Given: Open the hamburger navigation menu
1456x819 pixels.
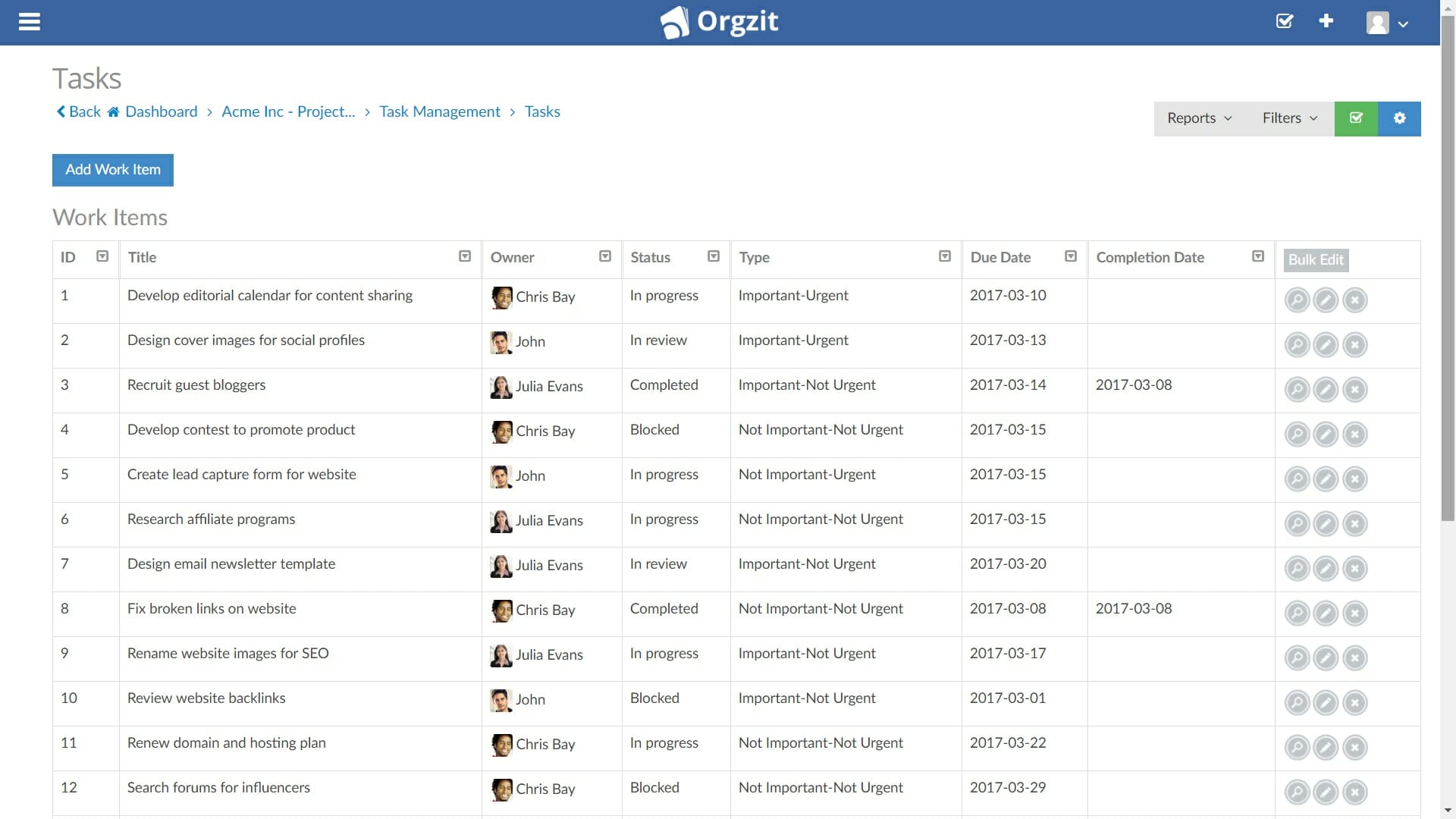Looking at the screenshot, I should point(30,22).
